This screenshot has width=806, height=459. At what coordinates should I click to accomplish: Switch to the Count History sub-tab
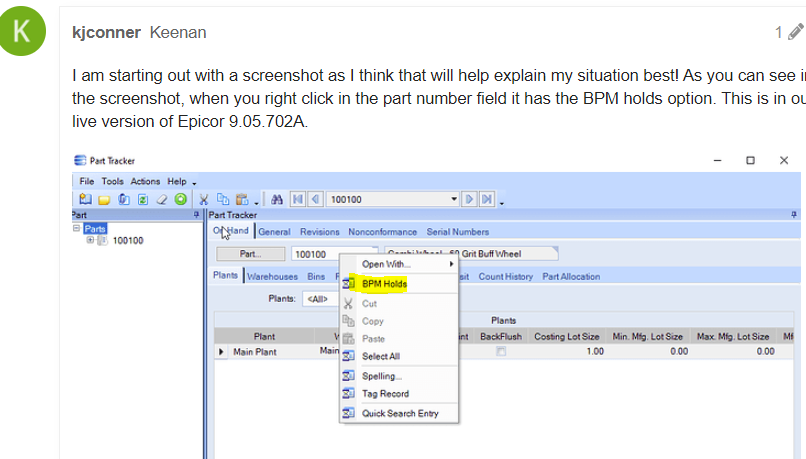coord(506,277)
